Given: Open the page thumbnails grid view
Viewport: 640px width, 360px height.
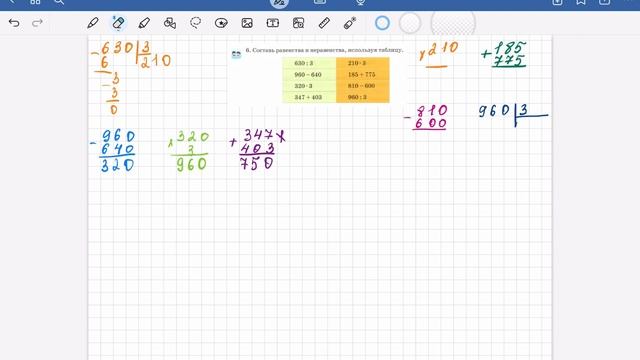Looking at the screenshot, I should click(x=35, y=2).
